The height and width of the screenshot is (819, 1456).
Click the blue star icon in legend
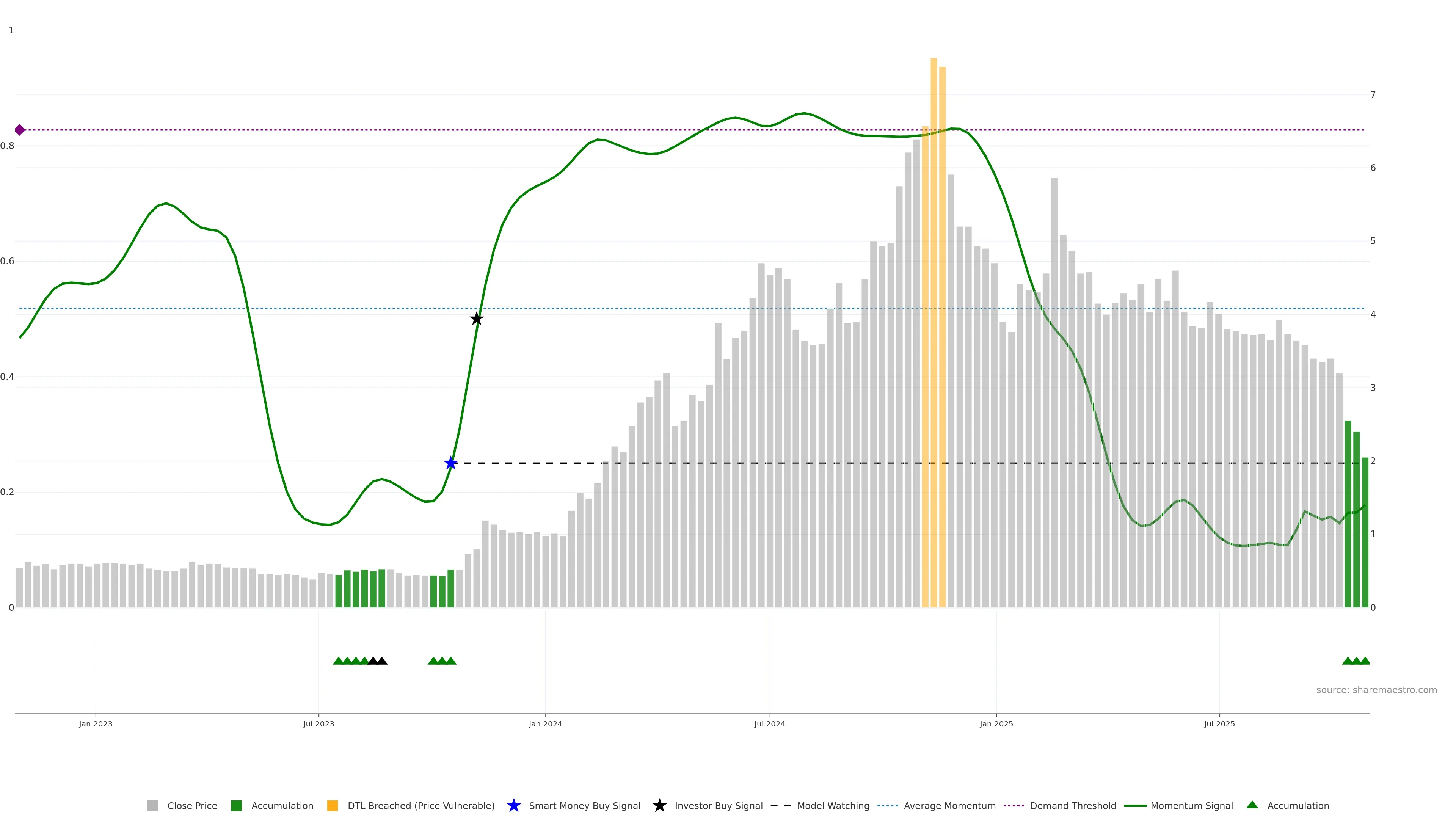tap(513, 805)
